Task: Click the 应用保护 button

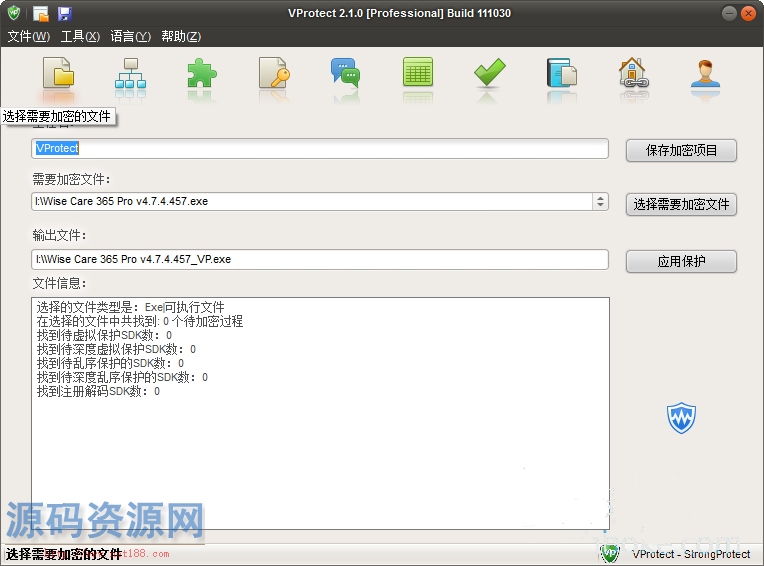Action: pos(681,262)
